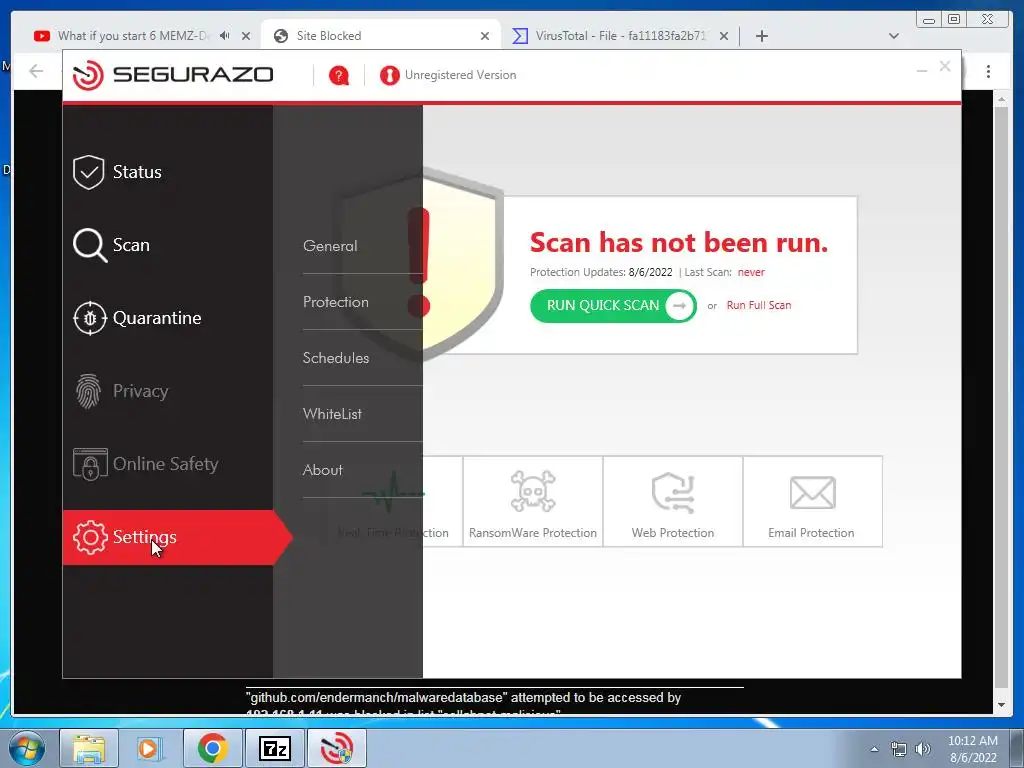Click the Email Protection envelope icon
This screenshot has width=1024, height=768.
[812, 492]
